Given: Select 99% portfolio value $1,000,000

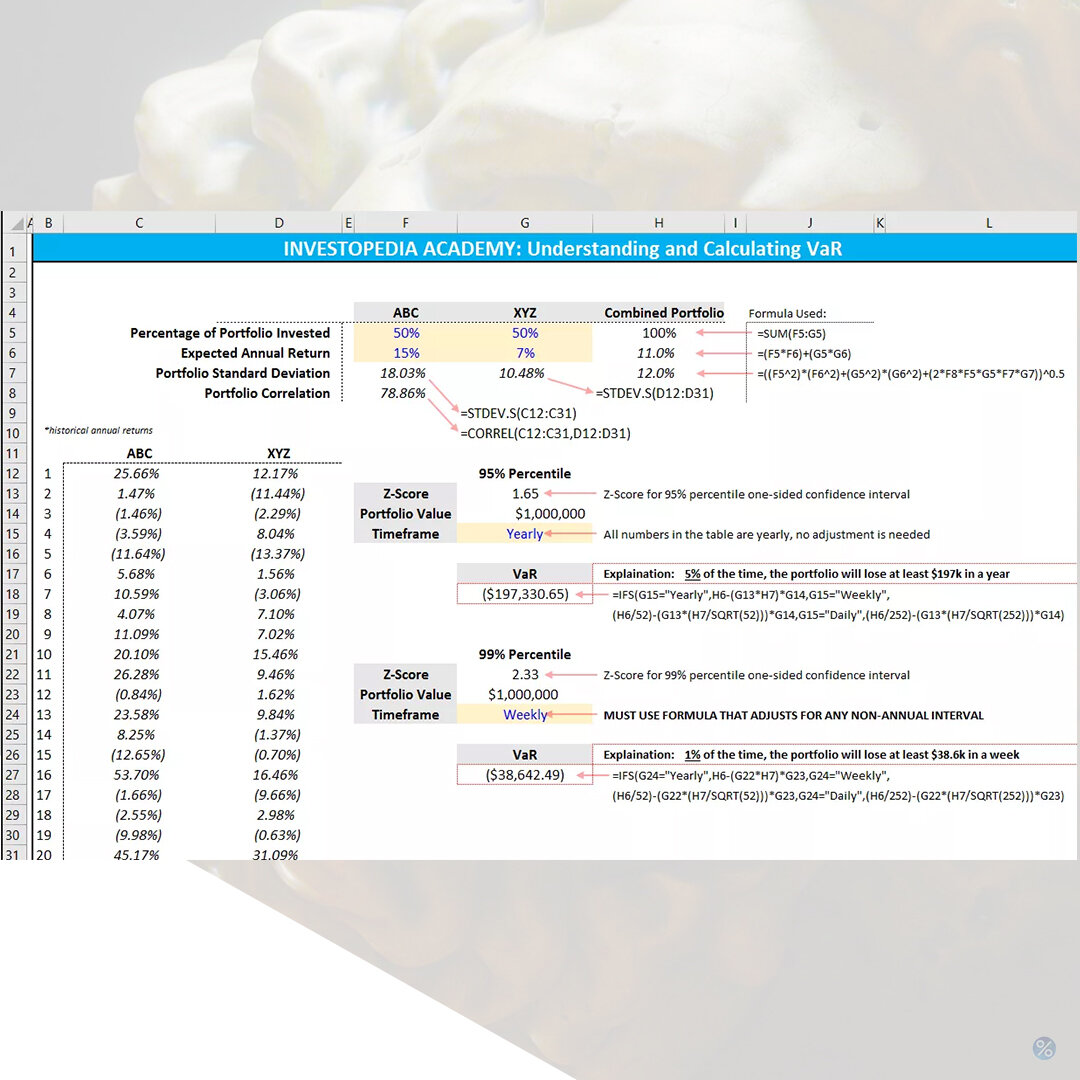Looking at the screenshot, I should 523,695.
